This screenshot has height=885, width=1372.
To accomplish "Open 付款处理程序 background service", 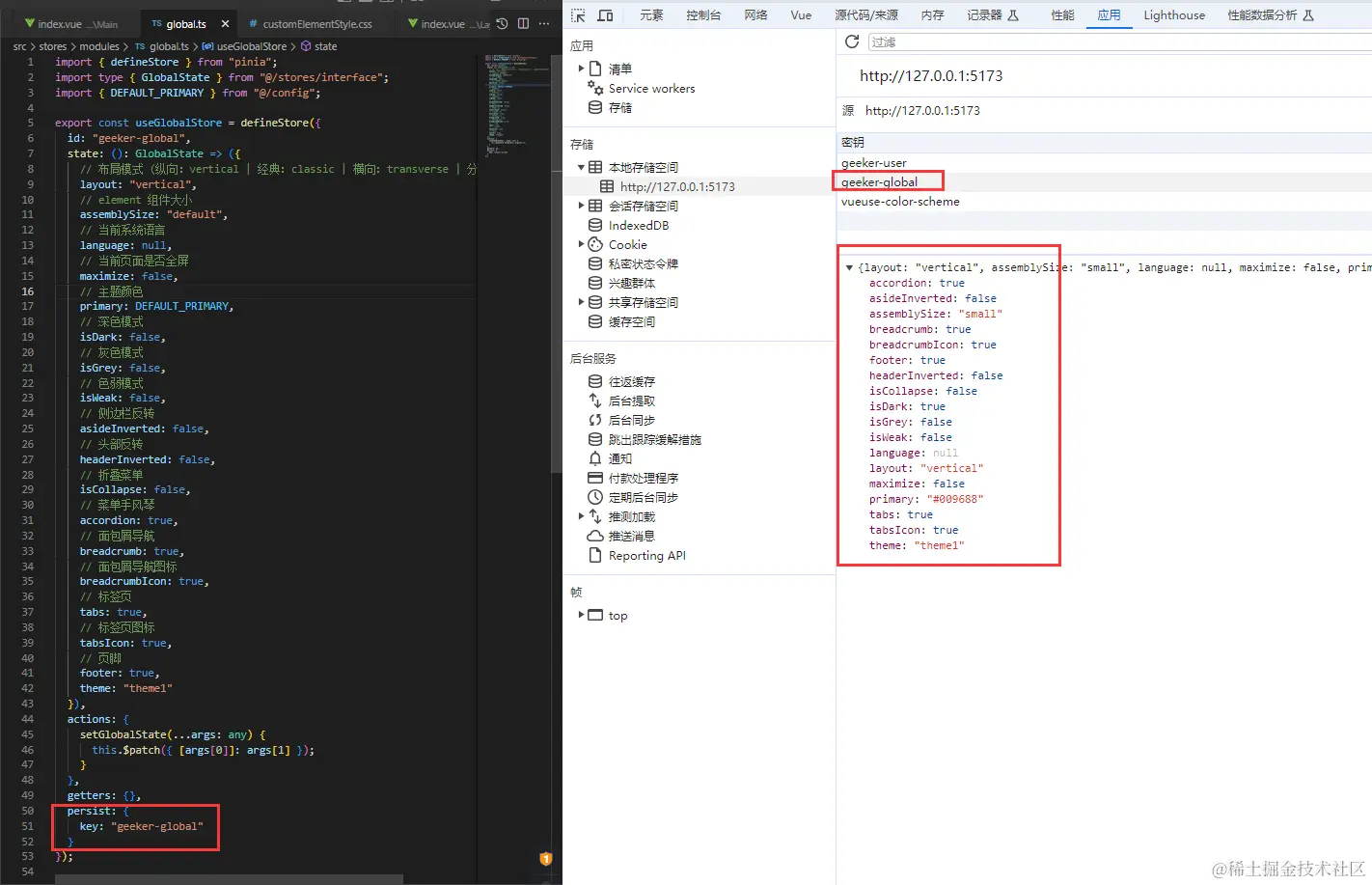I will [644, 479].
